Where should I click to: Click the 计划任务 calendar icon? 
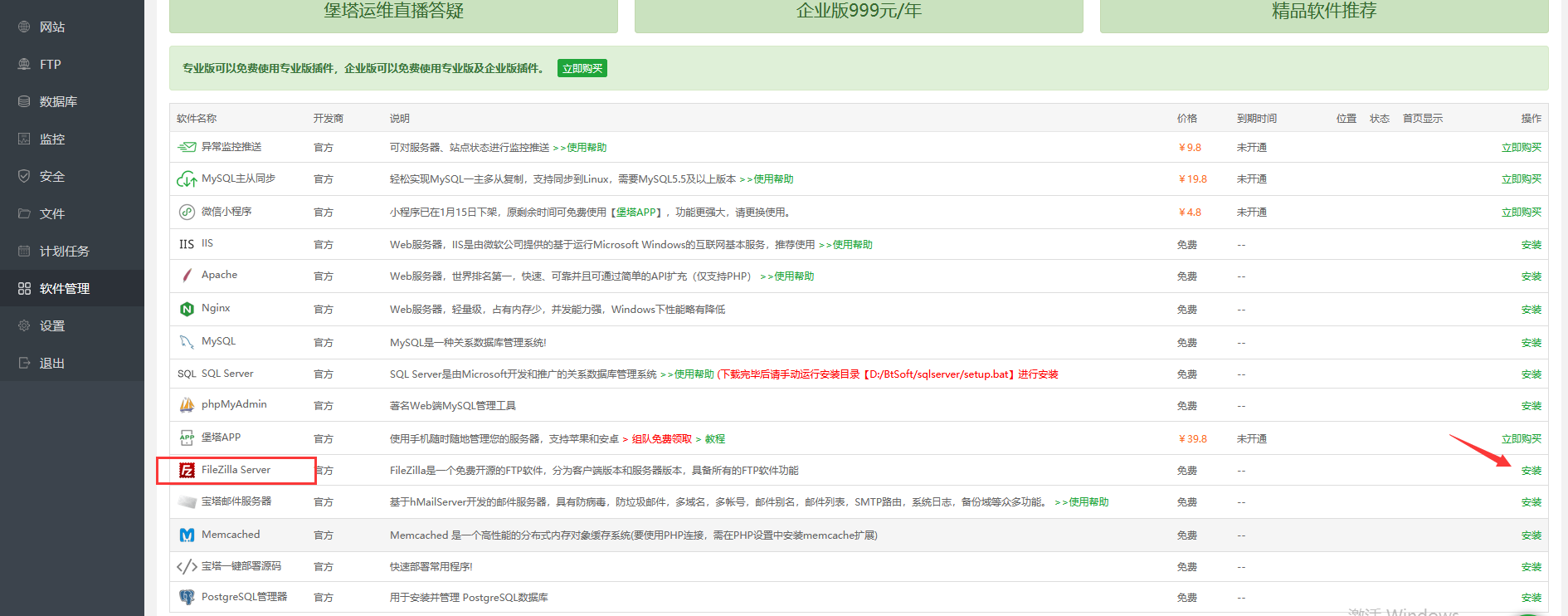point(24,251)
